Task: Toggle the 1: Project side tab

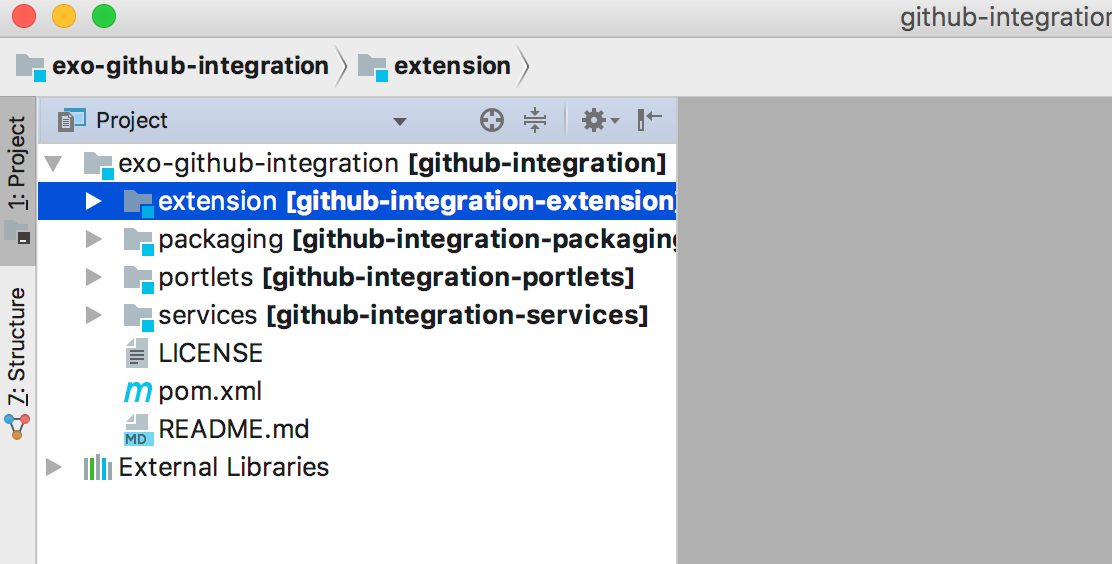Action: 18,181
